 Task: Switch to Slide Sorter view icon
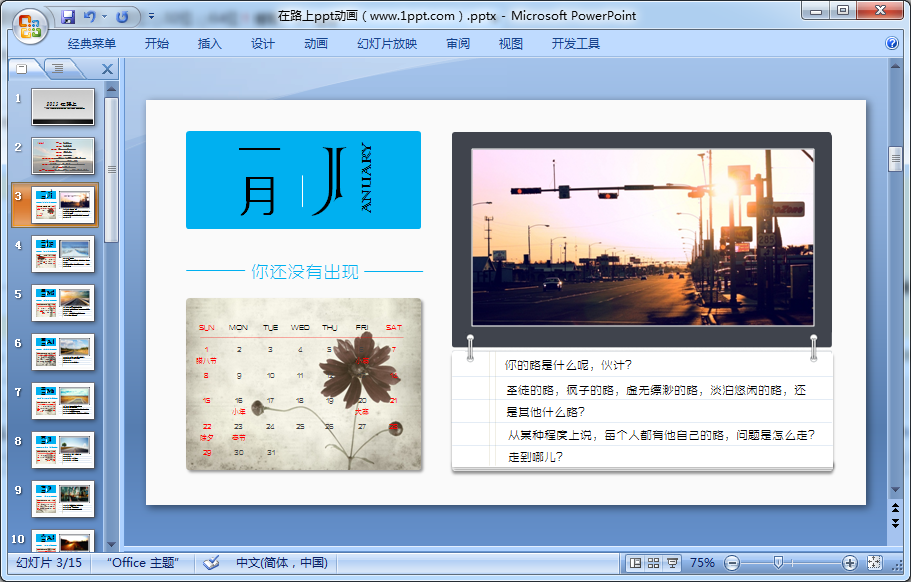pyautogui.click(x=654, y=563)
